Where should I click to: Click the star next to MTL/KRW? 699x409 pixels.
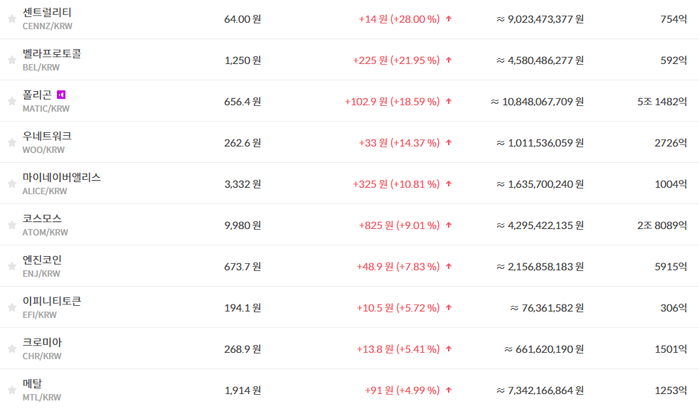12,390
